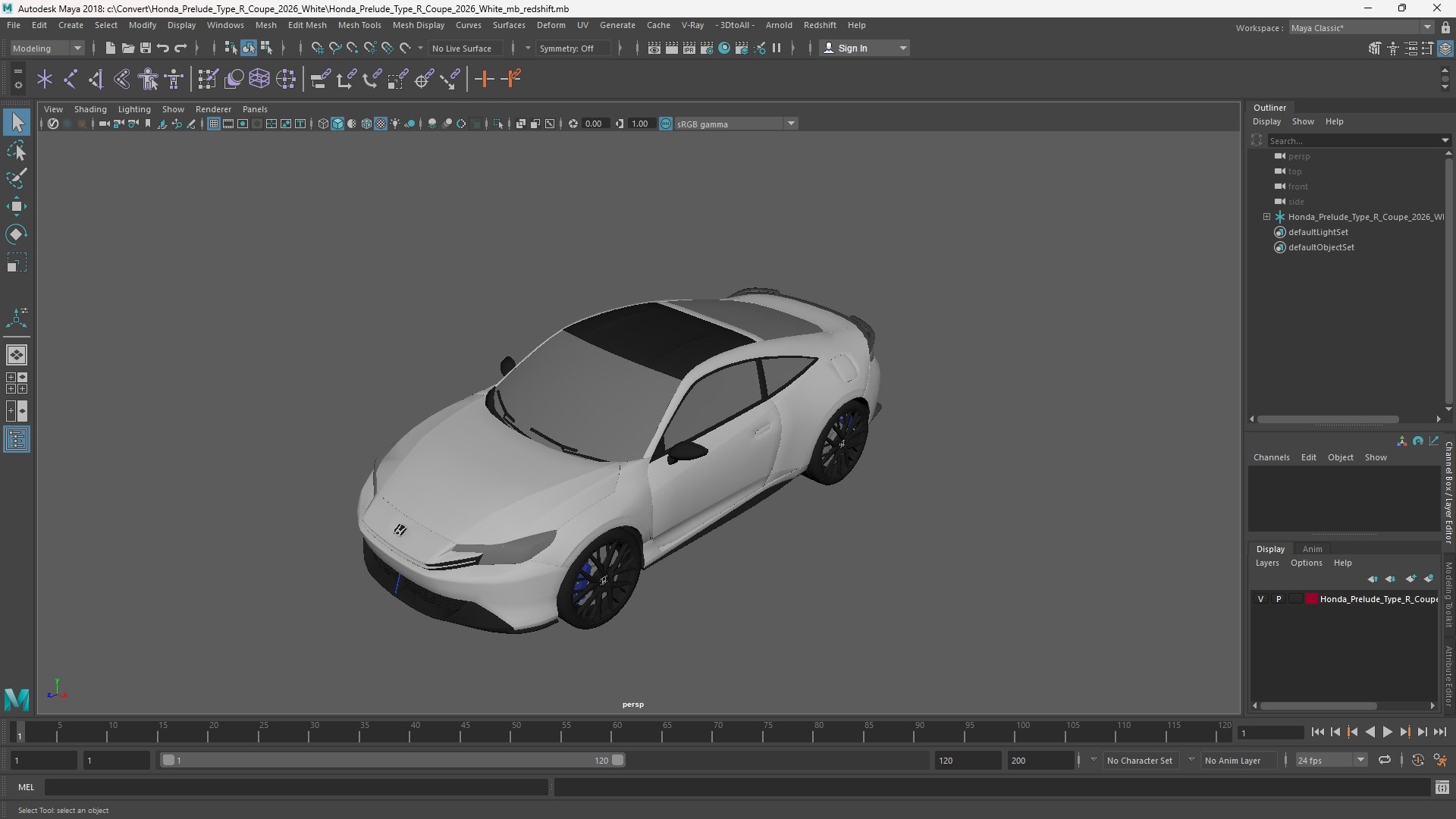Go to the end of the playback range
The image size is (1456, 819).
pos(1440,732)
